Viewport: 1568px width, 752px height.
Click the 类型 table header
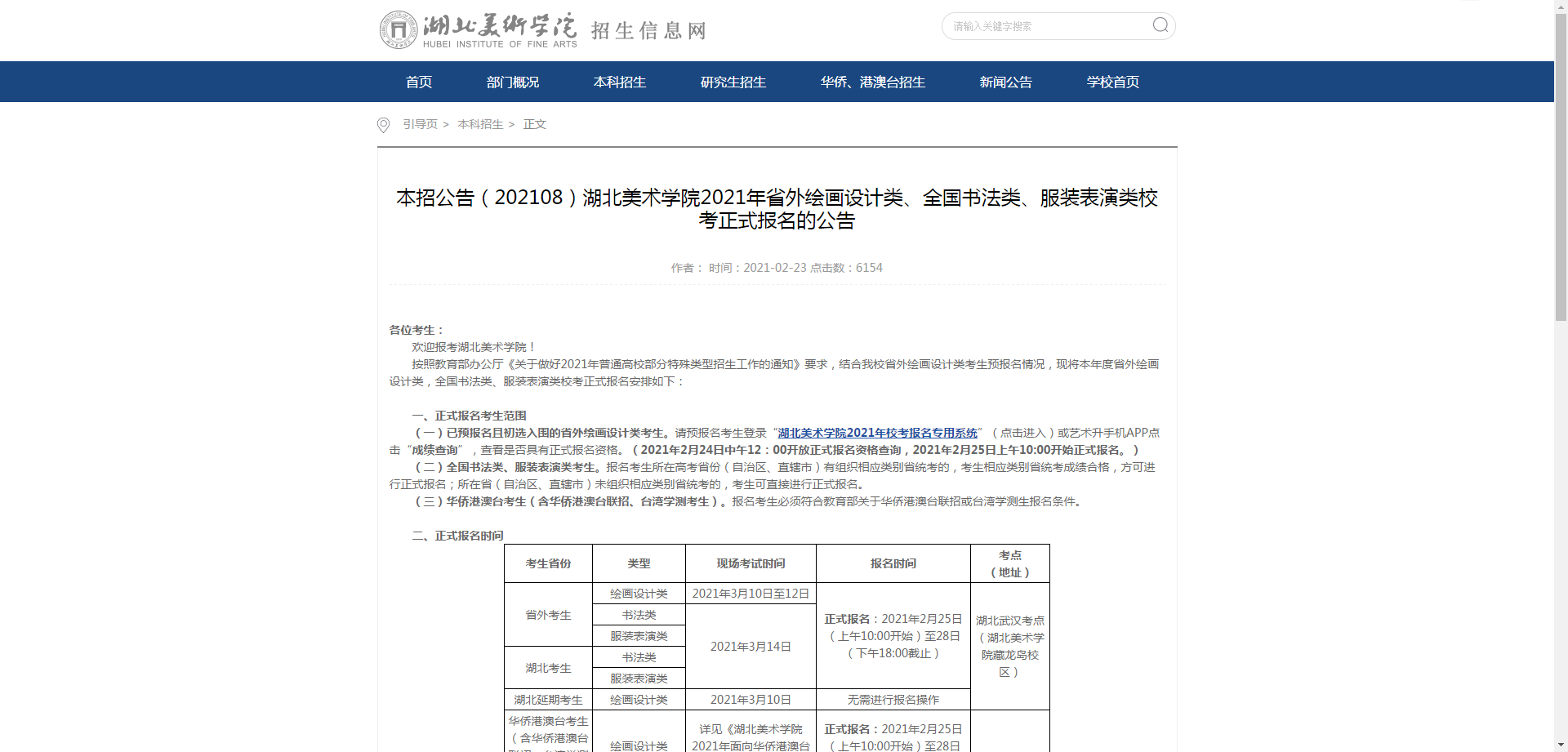click(x=639, y=563)
